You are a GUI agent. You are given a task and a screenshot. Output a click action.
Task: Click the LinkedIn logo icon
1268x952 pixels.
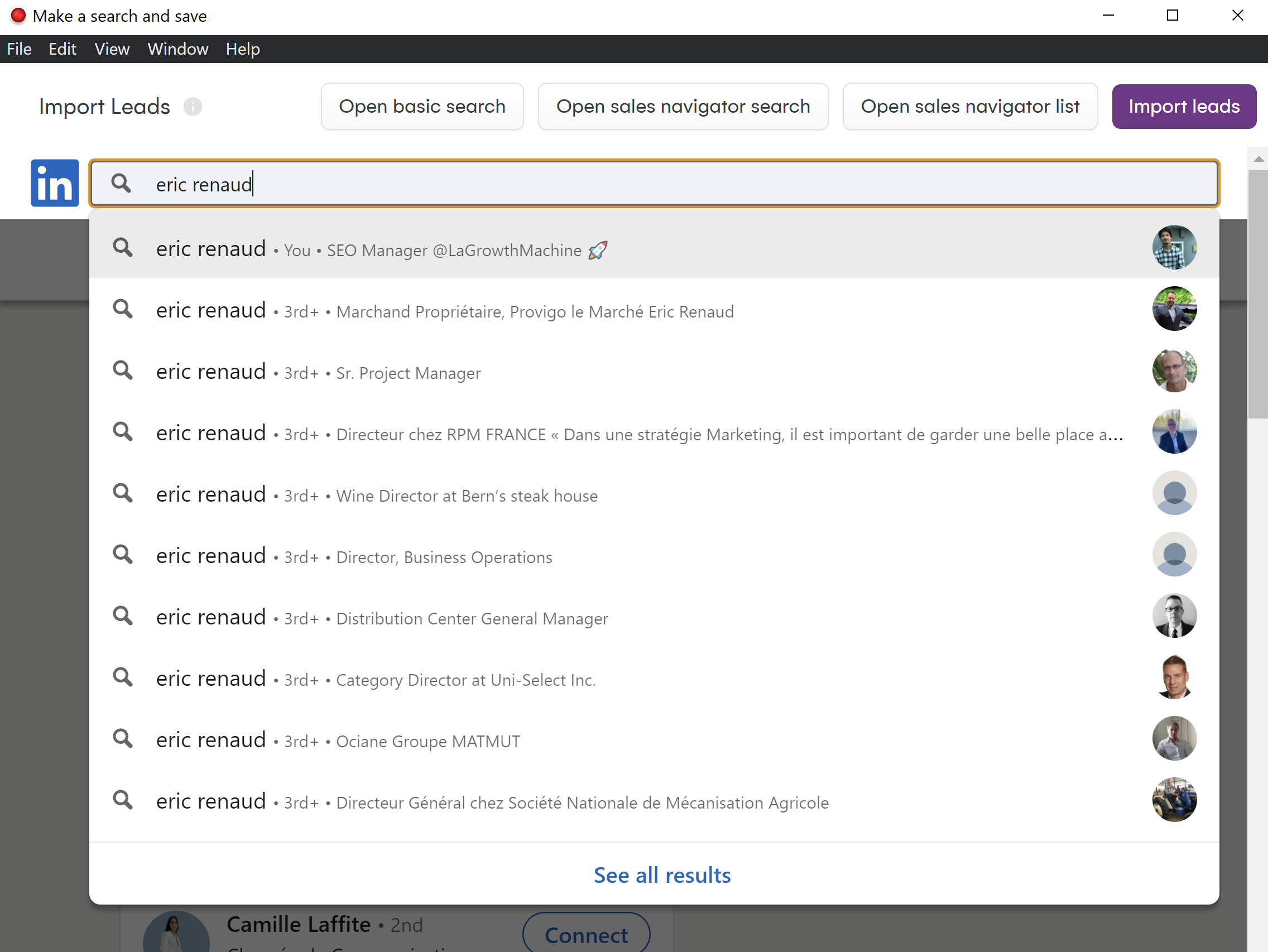coord(55,183)
